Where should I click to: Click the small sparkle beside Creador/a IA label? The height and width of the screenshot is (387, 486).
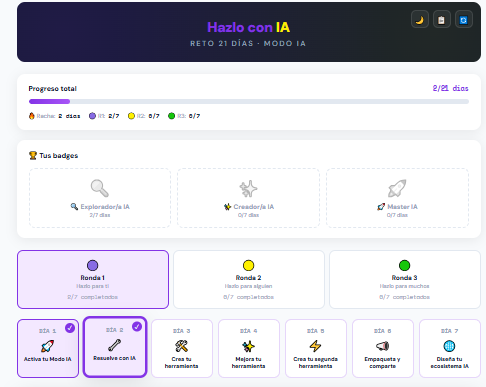[227, 207]
